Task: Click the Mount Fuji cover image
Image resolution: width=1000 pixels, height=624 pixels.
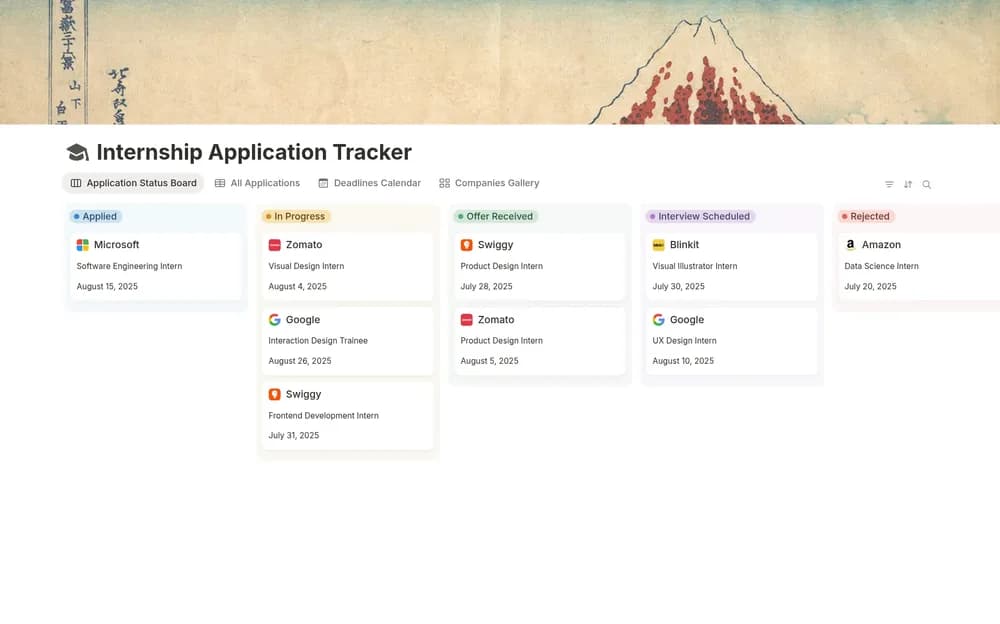Action: [500, 62]
